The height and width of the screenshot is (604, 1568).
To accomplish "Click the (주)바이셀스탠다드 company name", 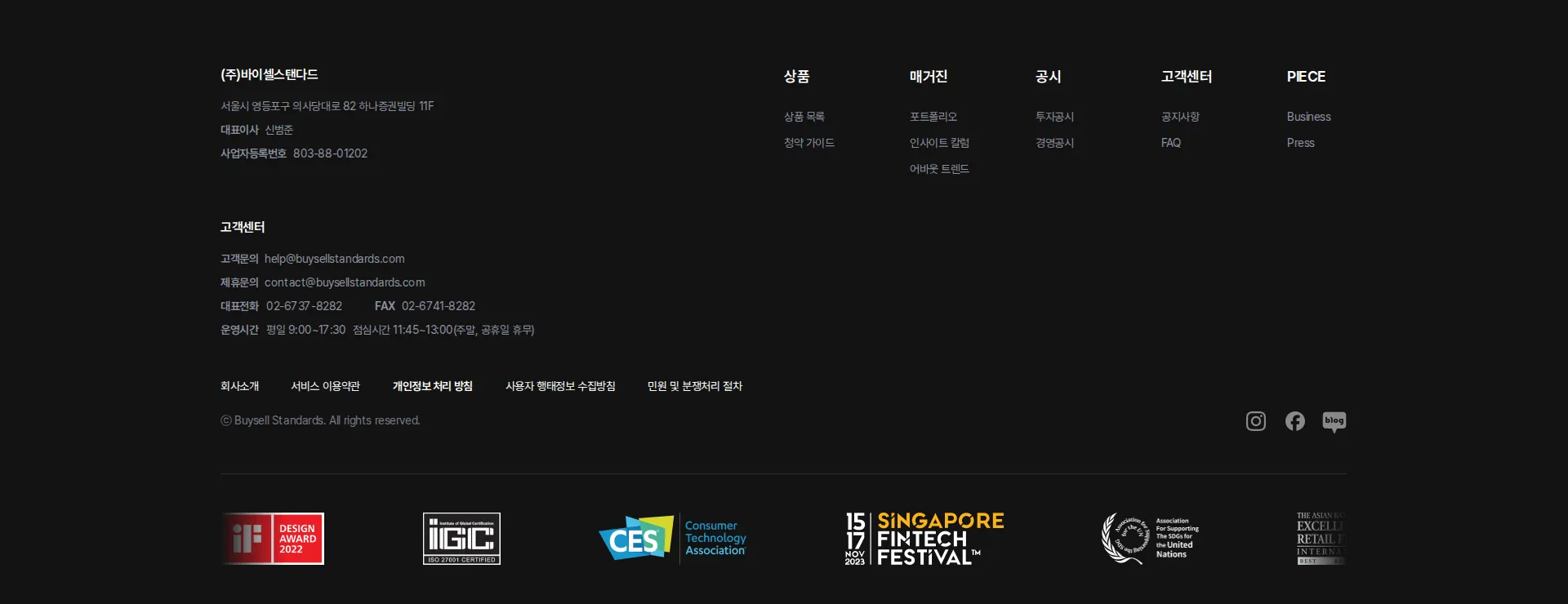I will [269, 74].
